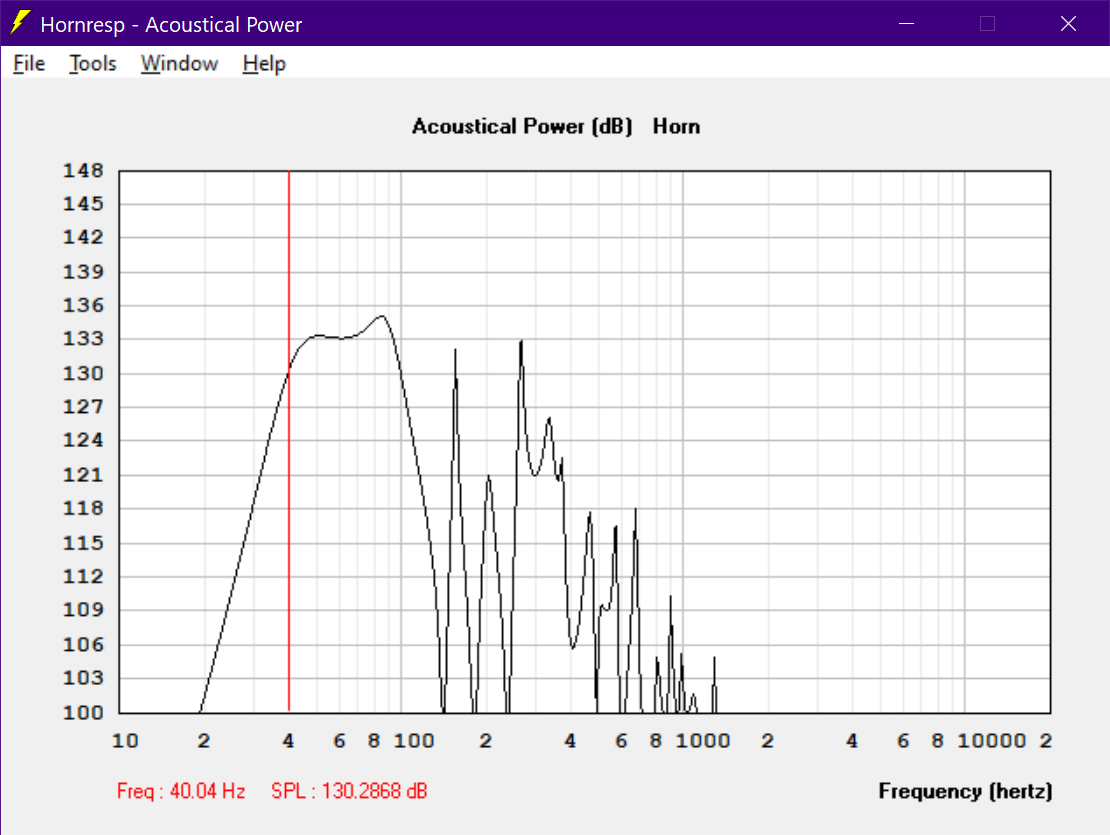Screen dimensions: 1110x835
Task: Click the 106 y-axis label
Action: pyautogui.click(x=84, y=645)
